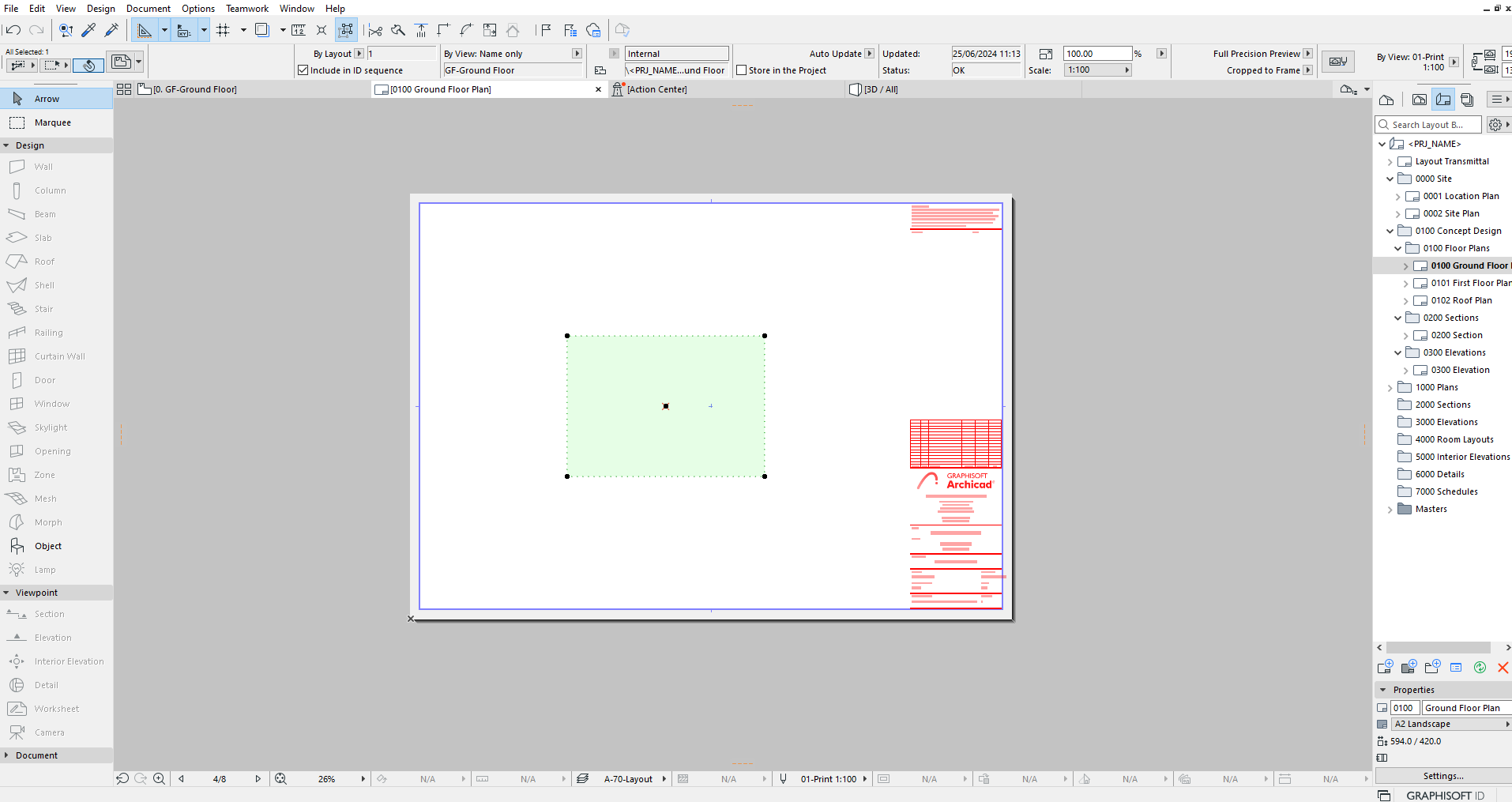Enable Store in the Project
Screen dimensions: 1512x802
tap(742, 70)
